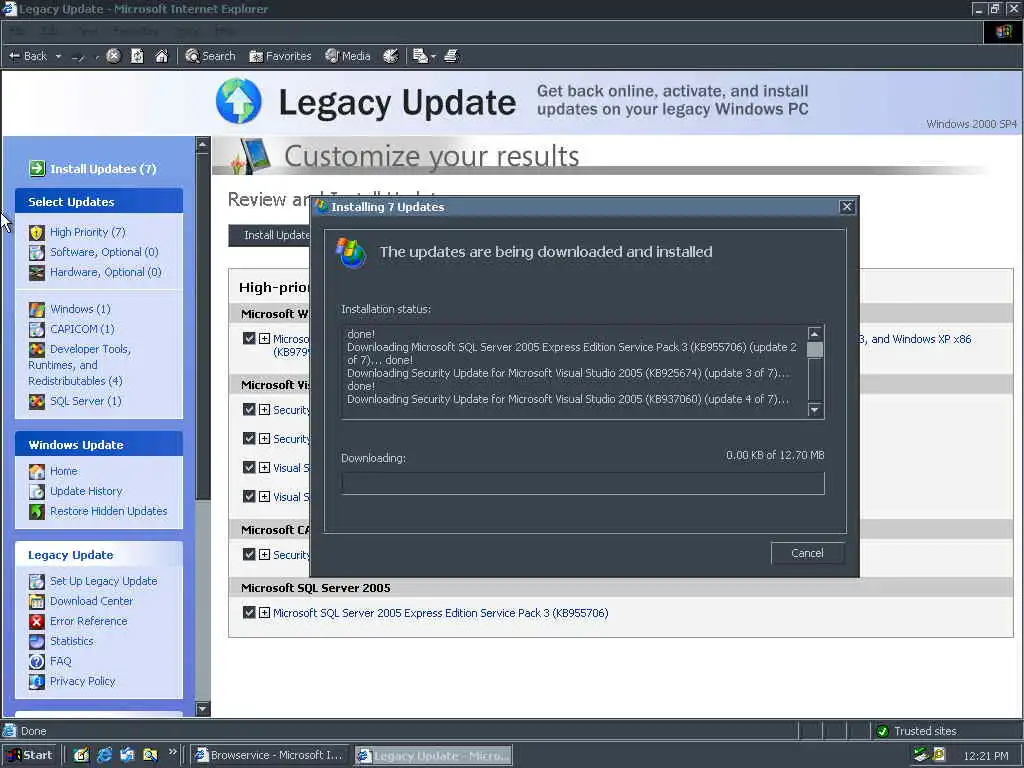This screenshot has height=768, width=1024.
Task: Open the History toolbar icon
Action: click(x=391, y=56)
